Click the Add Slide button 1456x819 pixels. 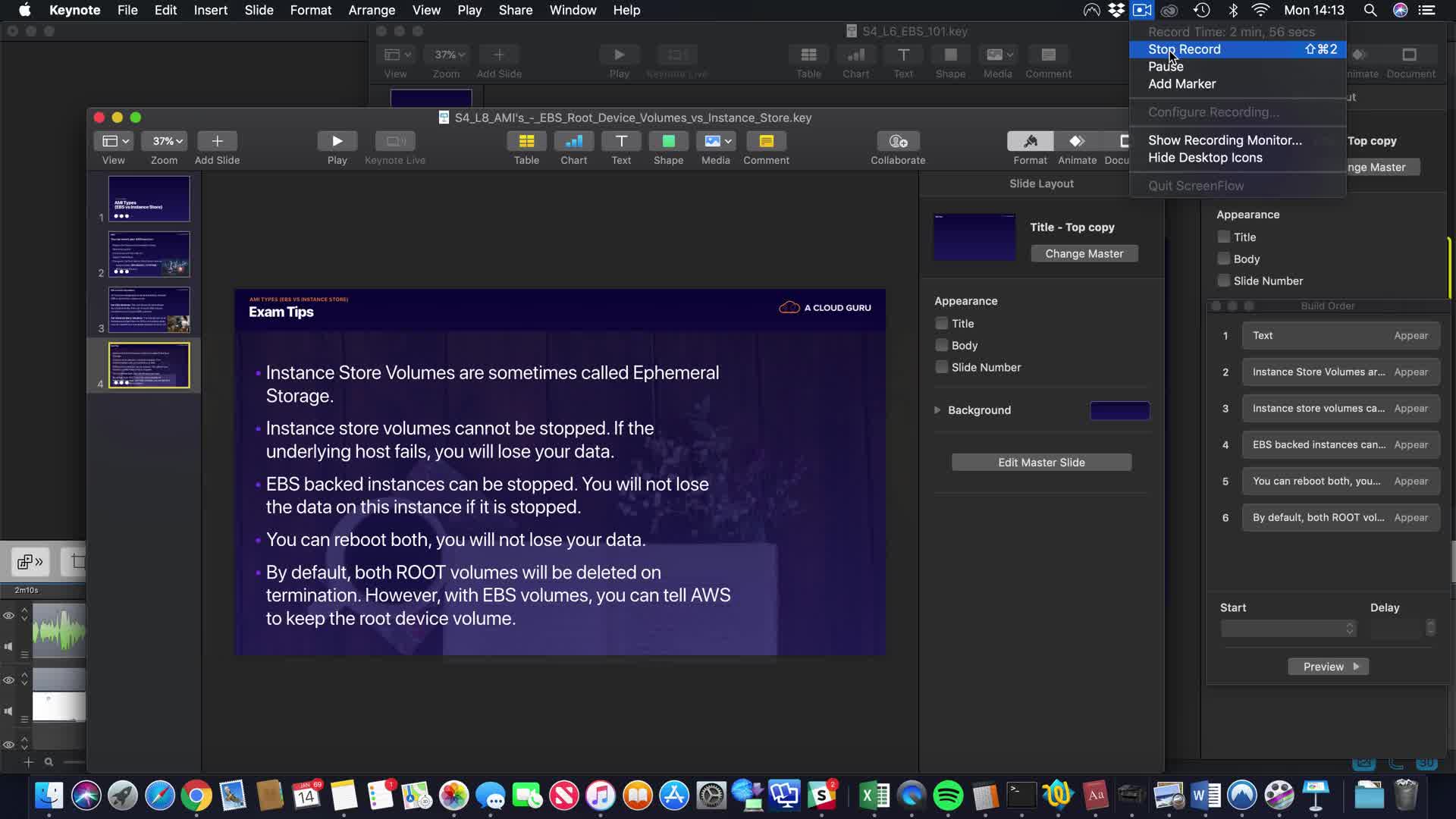click(x=217, y=141)
